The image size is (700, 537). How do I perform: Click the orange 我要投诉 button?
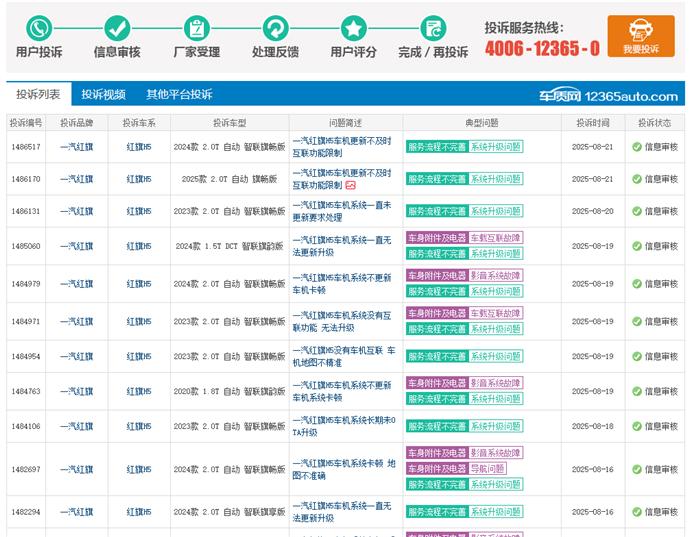[x=640, y=36]
